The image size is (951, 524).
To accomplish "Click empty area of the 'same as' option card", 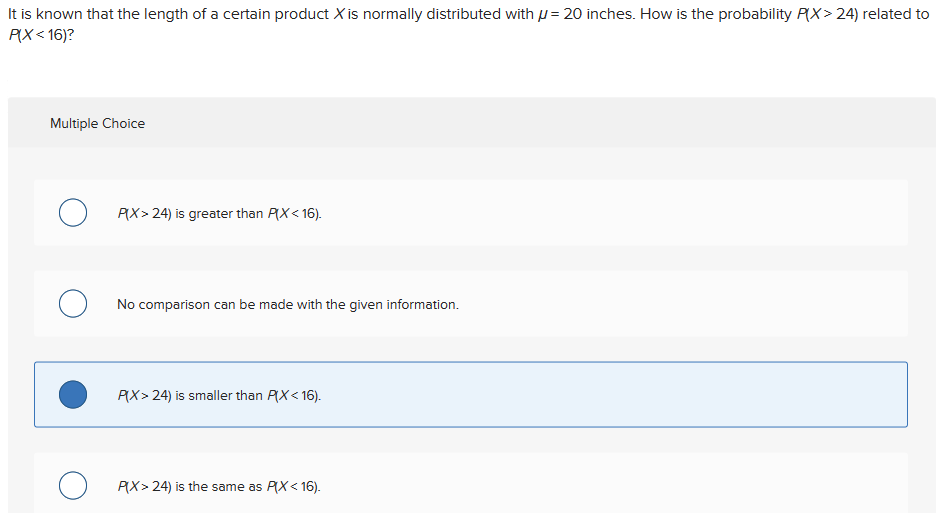I will point(607,483).
